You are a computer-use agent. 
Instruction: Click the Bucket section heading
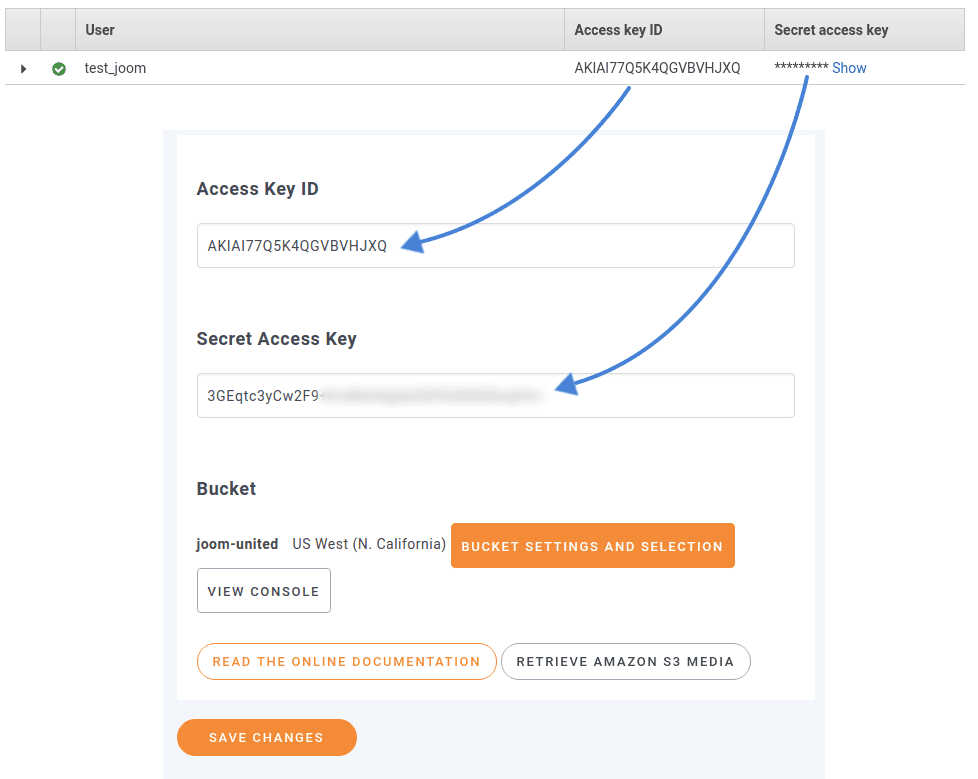click(226, 488)
